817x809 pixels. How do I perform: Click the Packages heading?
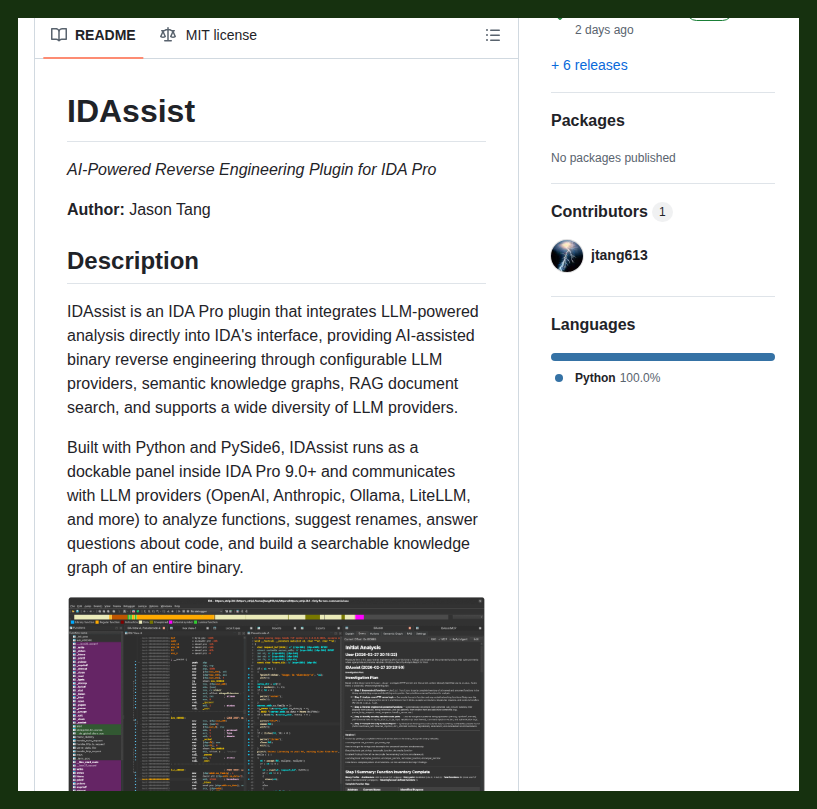coord(588,120)
